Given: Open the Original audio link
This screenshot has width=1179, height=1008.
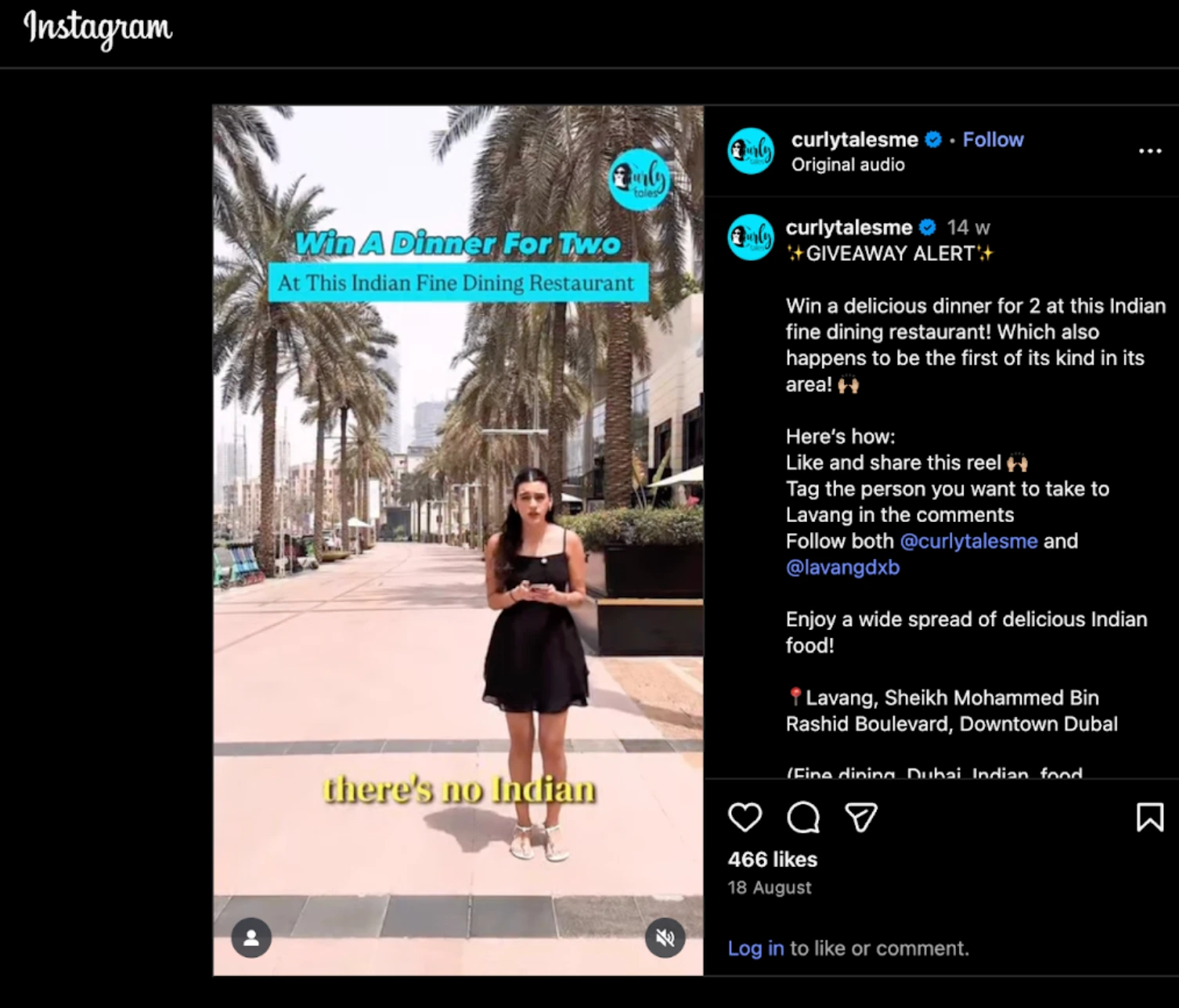Looking at the screenshot, I should (x=848, y=164).
